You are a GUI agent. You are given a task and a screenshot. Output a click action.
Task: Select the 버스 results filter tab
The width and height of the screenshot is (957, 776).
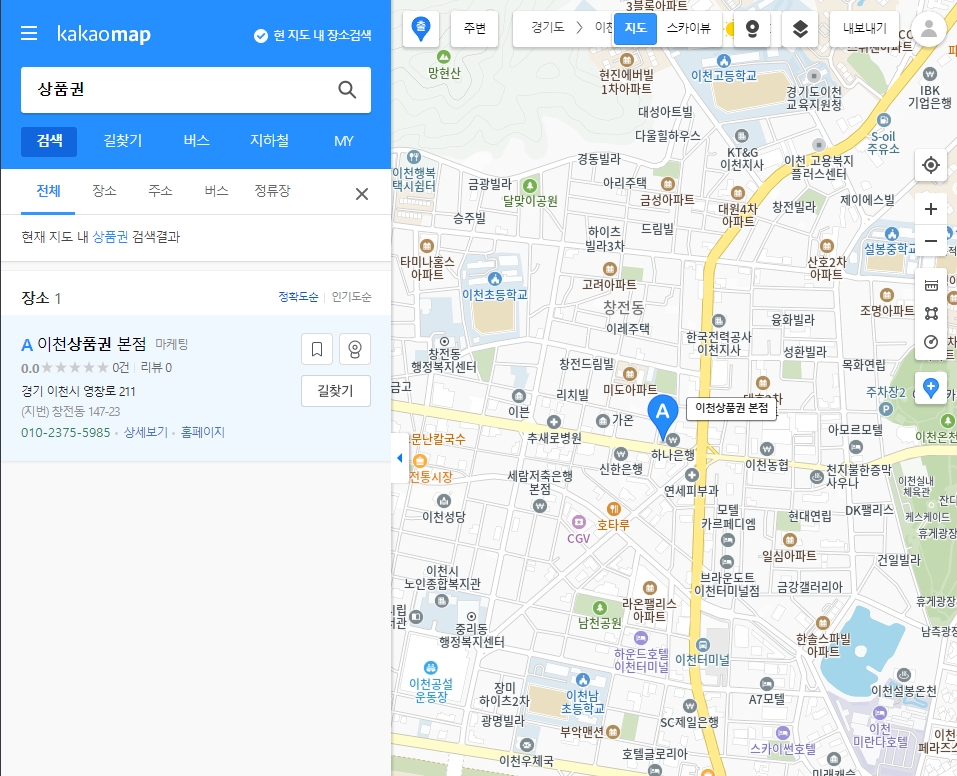217,191
